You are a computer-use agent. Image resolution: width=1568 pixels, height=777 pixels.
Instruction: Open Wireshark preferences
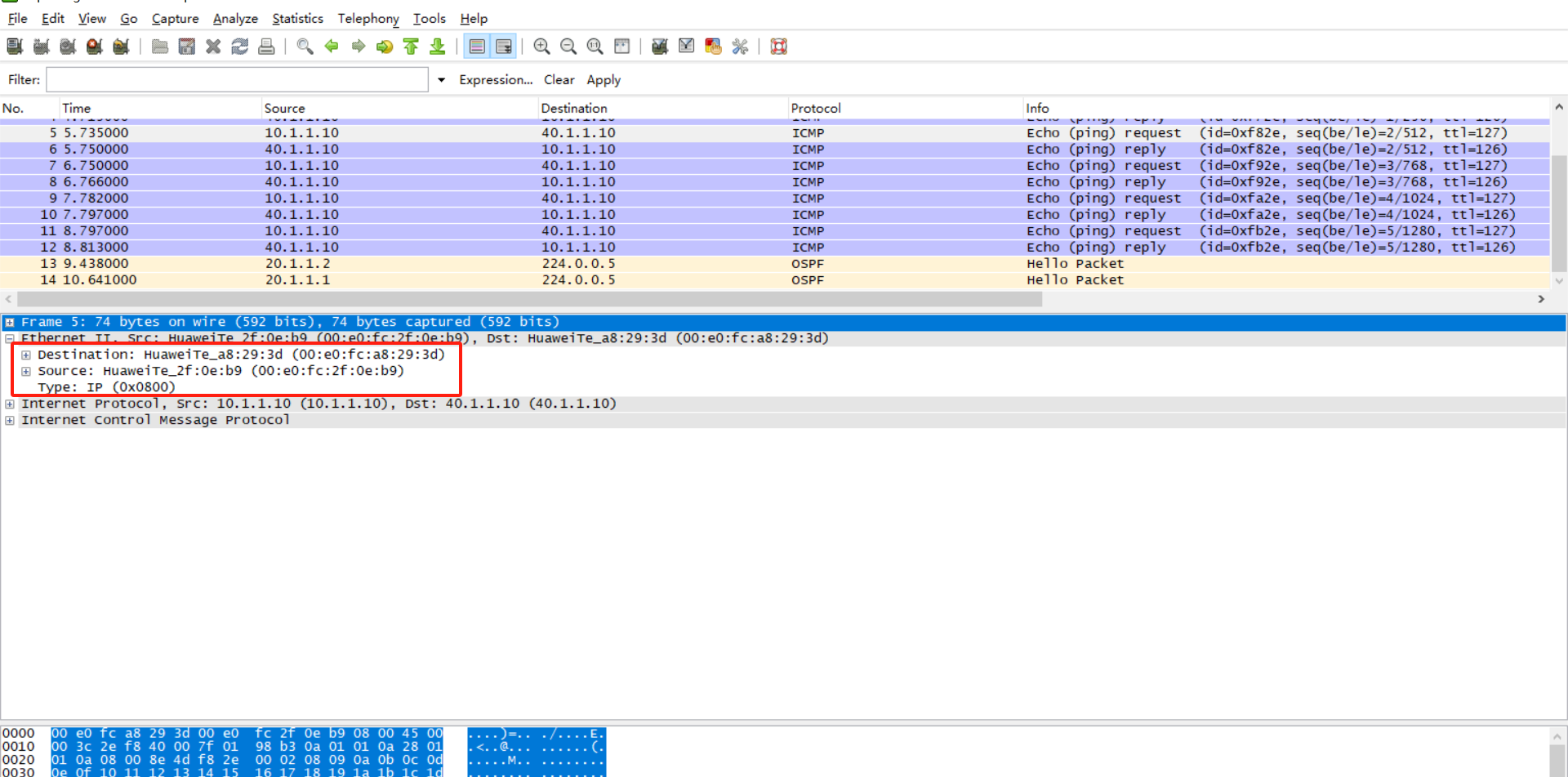(740, 47)
